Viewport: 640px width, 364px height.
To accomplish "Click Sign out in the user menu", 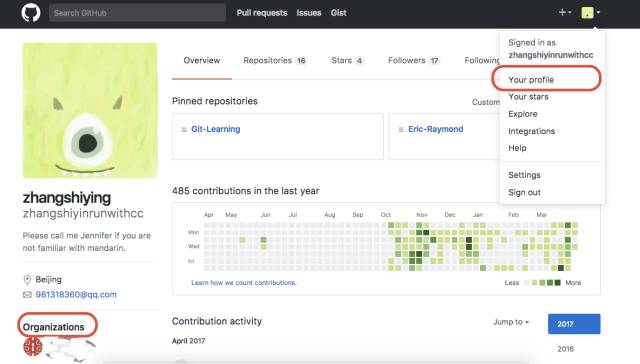I will pos(524,192).
